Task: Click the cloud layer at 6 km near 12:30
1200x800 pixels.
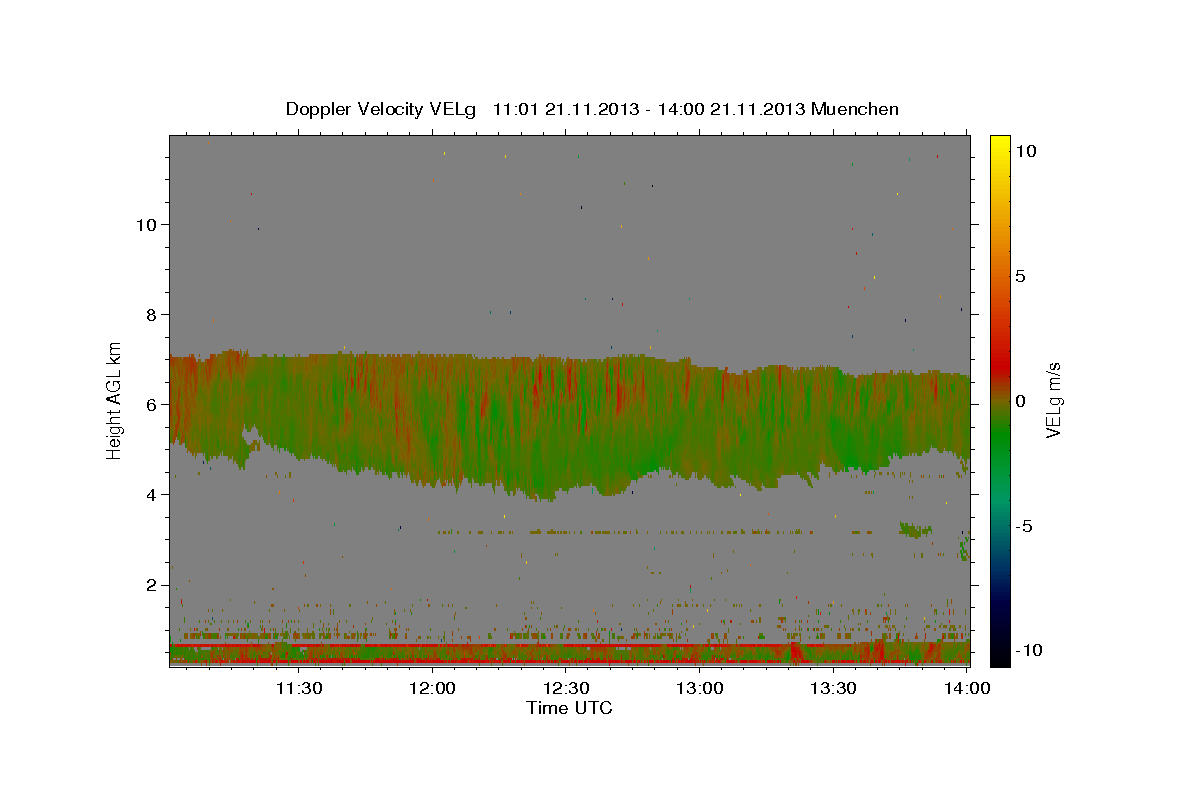Action: (x=566, y=404)
